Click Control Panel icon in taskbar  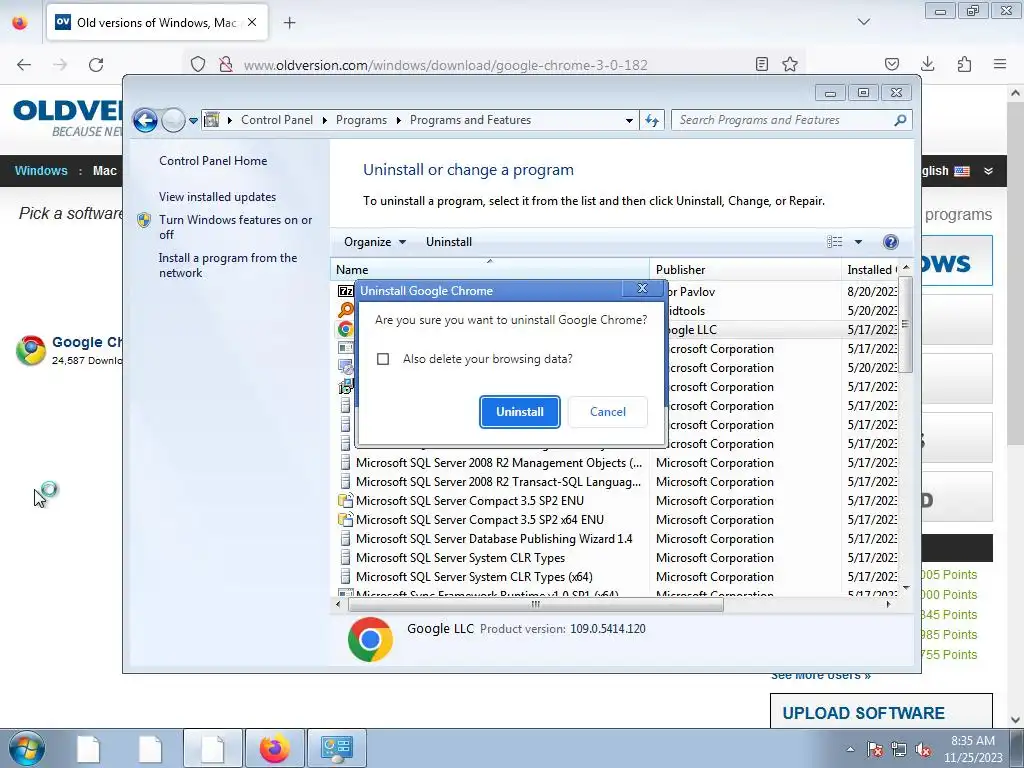336,748
